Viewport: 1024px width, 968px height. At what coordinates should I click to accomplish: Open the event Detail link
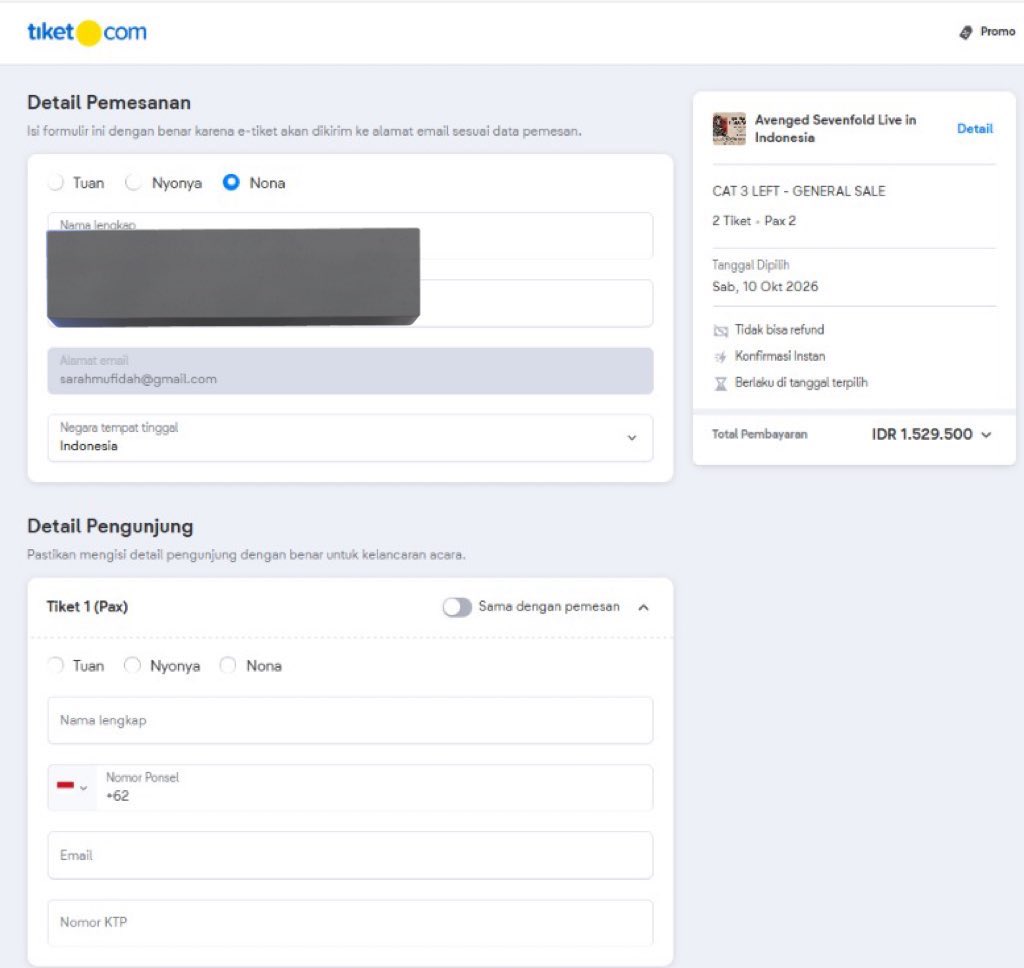(x=974, y=129)
